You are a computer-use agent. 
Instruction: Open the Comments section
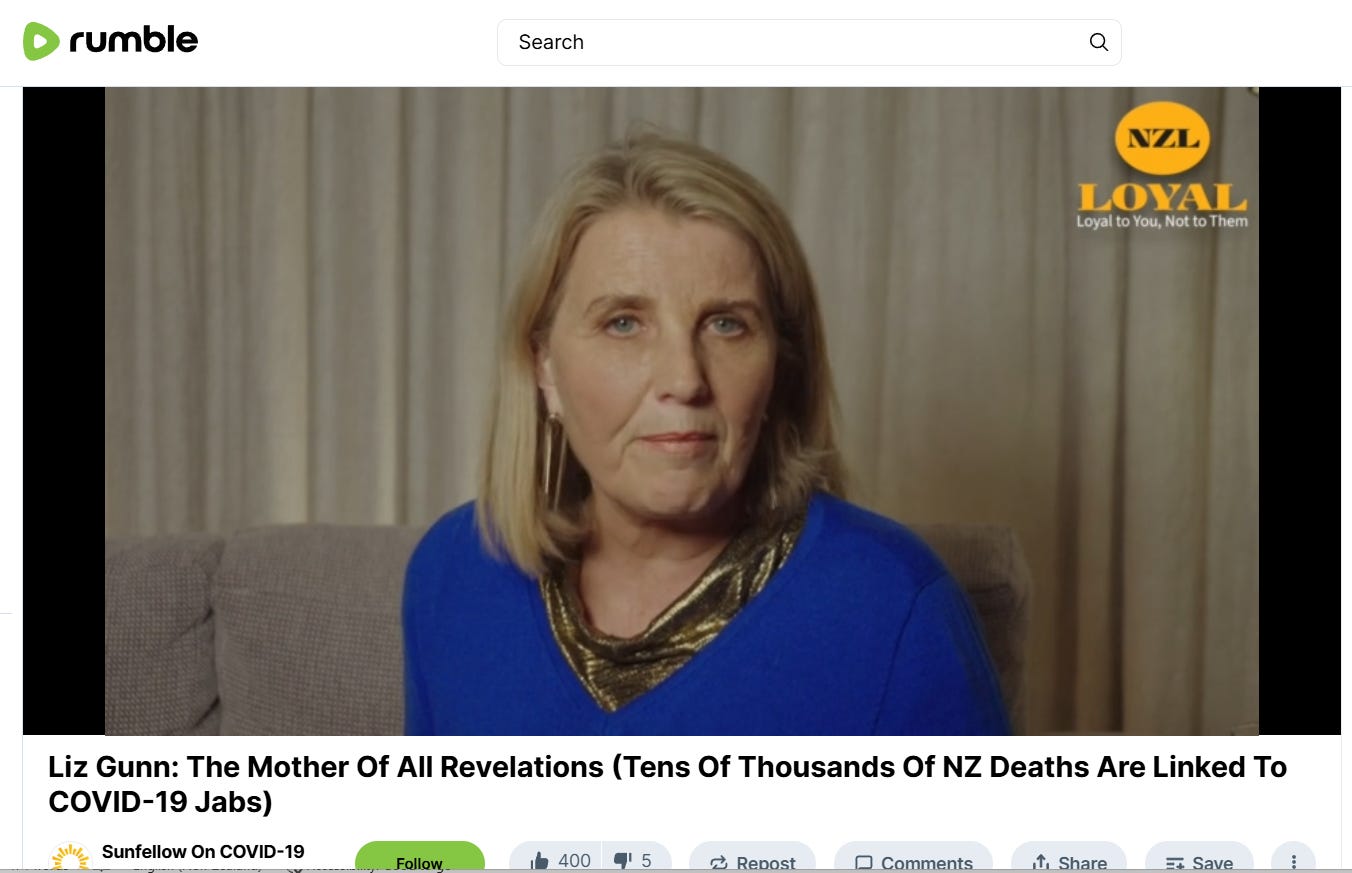913,862
